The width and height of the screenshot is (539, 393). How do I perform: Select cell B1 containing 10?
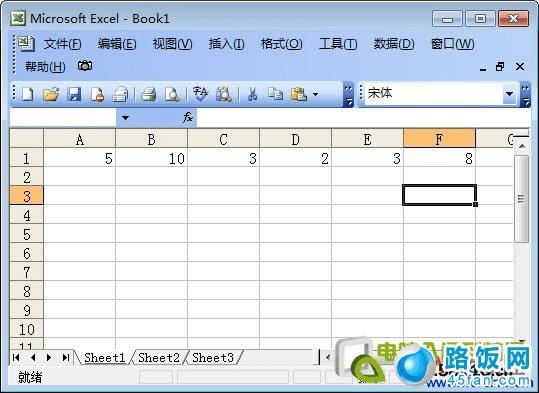click(x=152, y=158)
